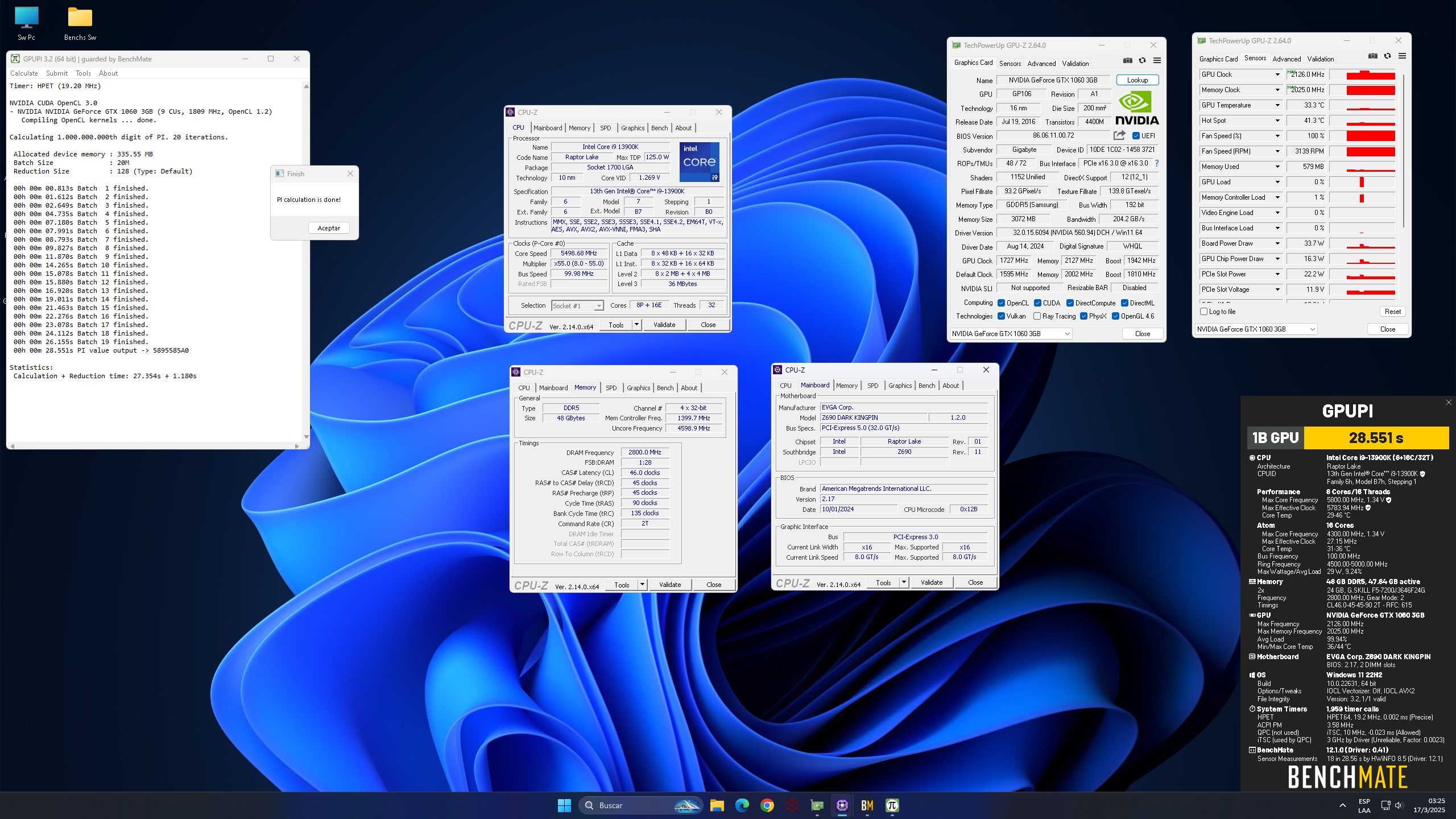Toggle the DirectCompute checkbox in GPU-Z
The height and width of the screenshot is (819, 1456).
(x=1070, y=303)
